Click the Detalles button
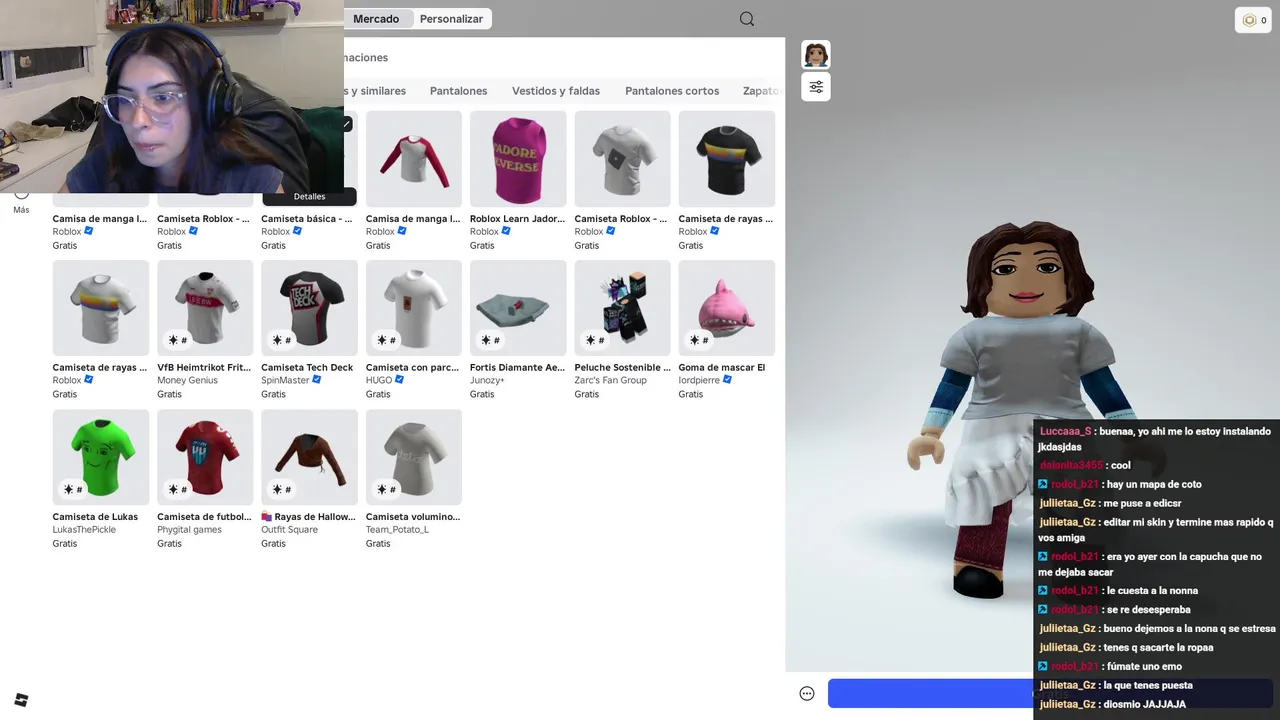This screenshot has height=720, width=1280. (309, 197)
